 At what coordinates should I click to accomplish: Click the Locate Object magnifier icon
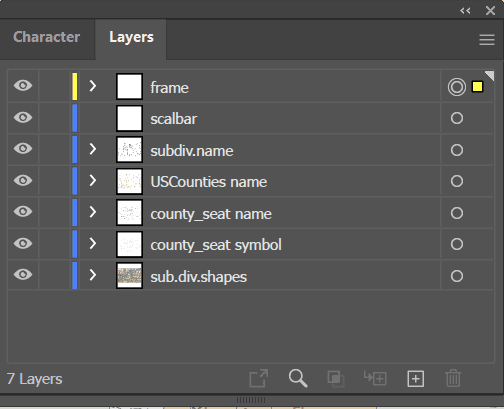tap(298, 378)
